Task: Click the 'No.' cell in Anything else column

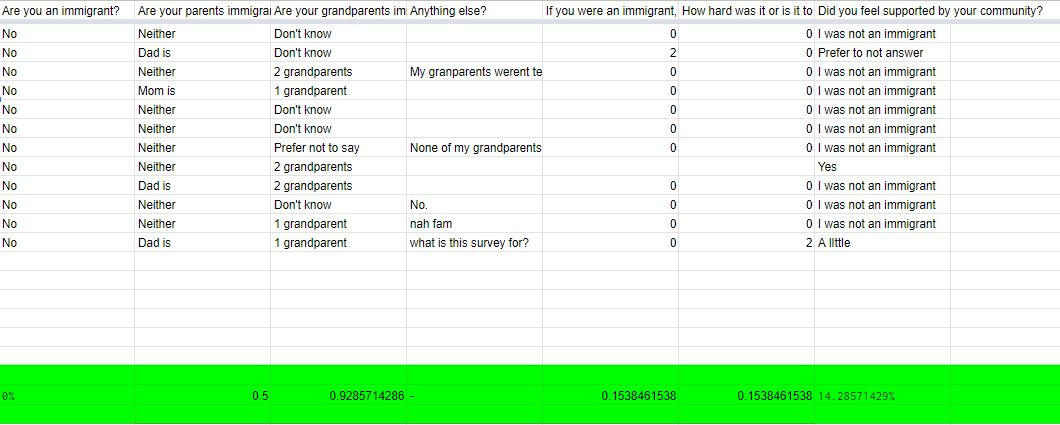Action: coord(474,205)
